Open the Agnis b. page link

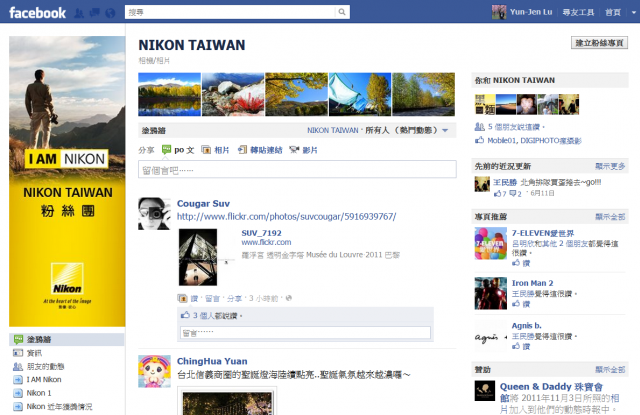pyautogui.click(x=527, y=326)
